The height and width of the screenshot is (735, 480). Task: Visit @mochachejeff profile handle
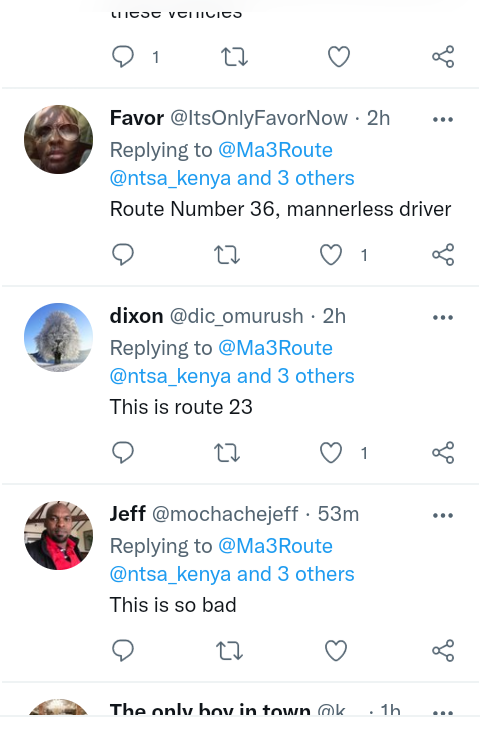(x=225, y=514)
